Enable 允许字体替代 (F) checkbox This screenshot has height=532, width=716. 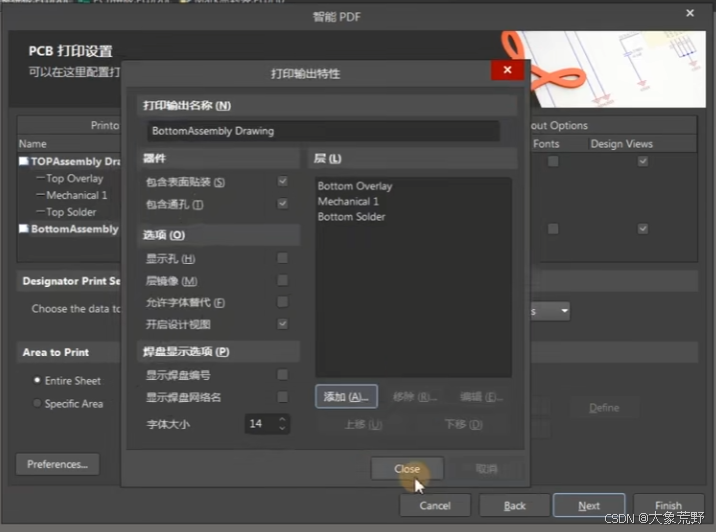pos(283,302)
